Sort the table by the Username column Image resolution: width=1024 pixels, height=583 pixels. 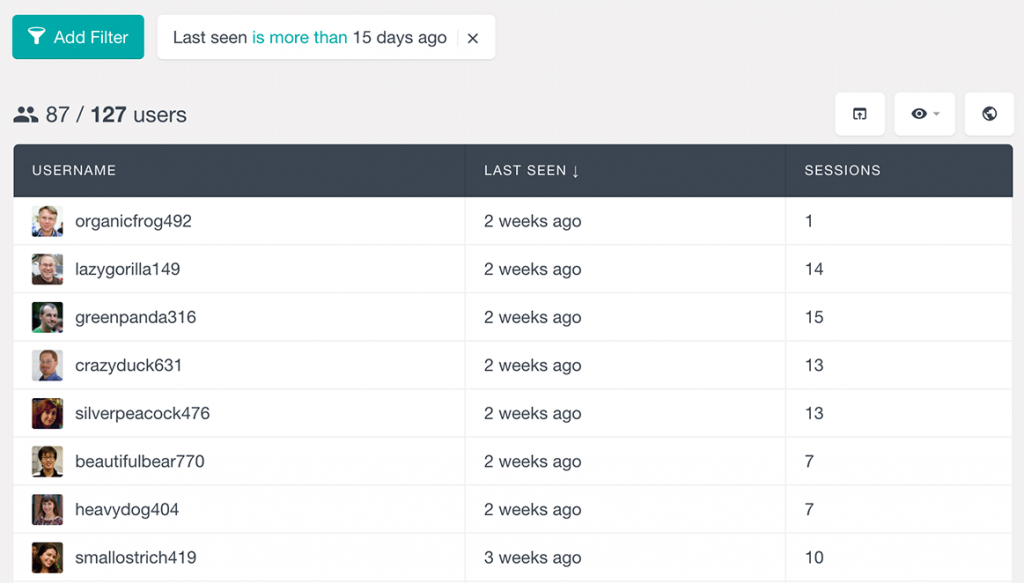point(73,170)
